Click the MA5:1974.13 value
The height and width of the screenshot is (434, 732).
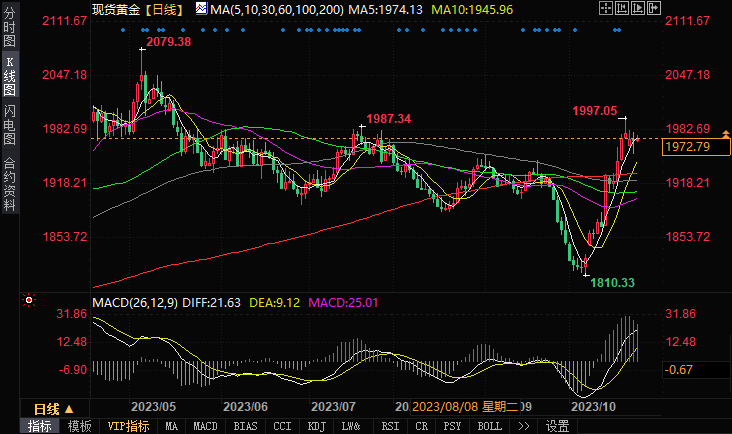coord(386,9)
